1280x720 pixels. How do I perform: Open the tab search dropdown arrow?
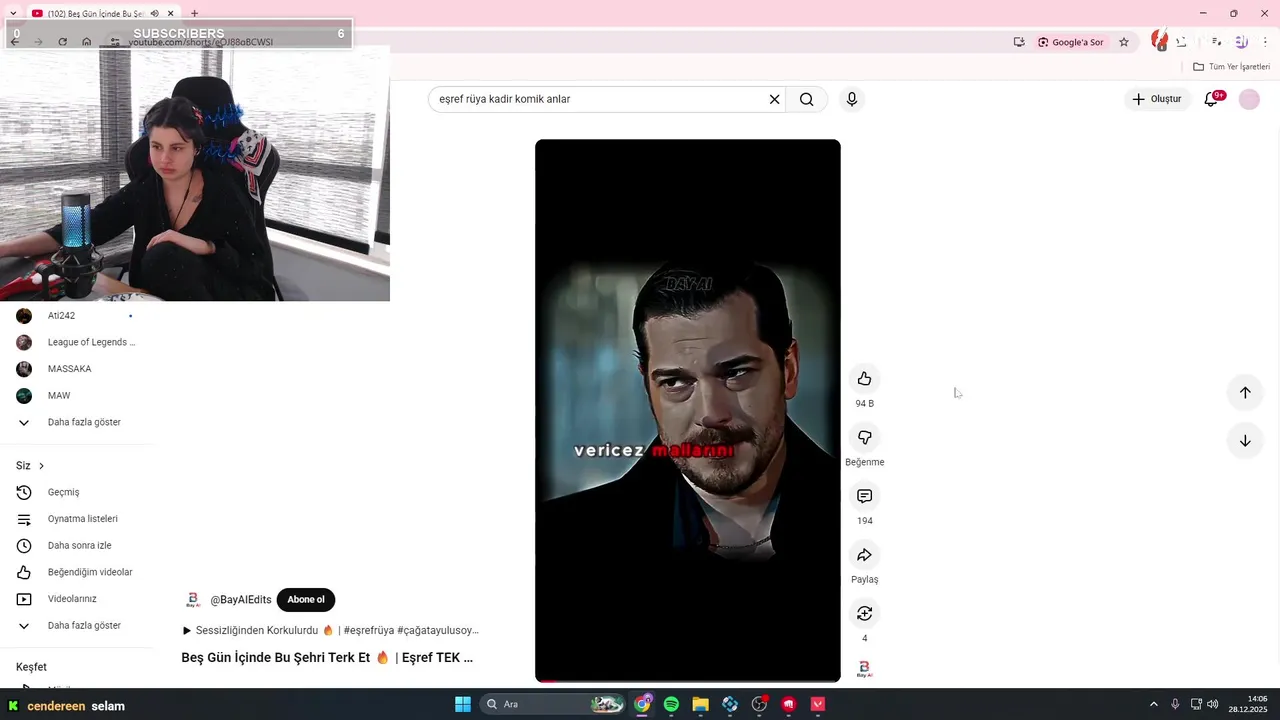12,13
